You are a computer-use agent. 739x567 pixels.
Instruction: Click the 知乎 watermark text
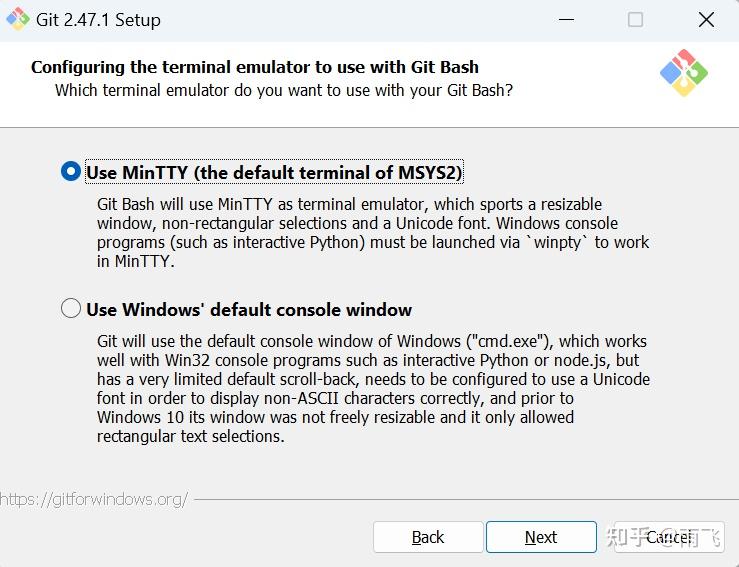628,538
